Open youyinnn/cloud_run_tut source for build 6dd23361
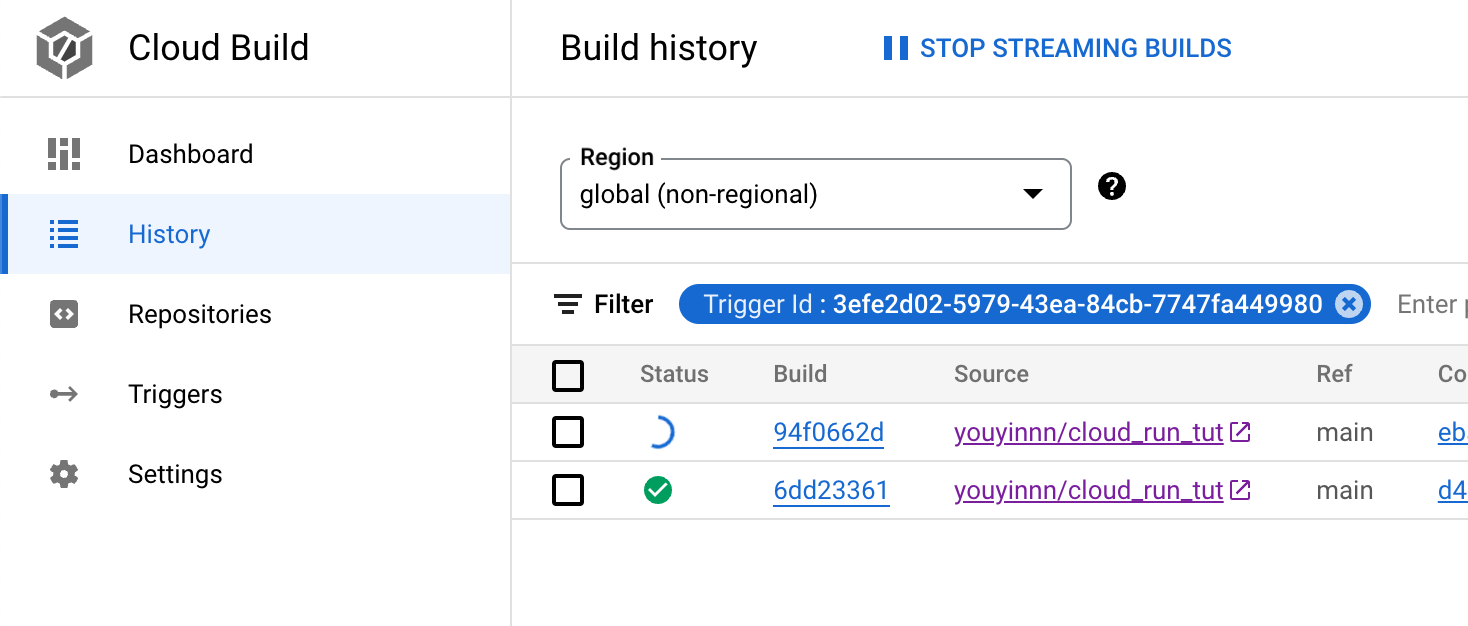 [1089, 491]
